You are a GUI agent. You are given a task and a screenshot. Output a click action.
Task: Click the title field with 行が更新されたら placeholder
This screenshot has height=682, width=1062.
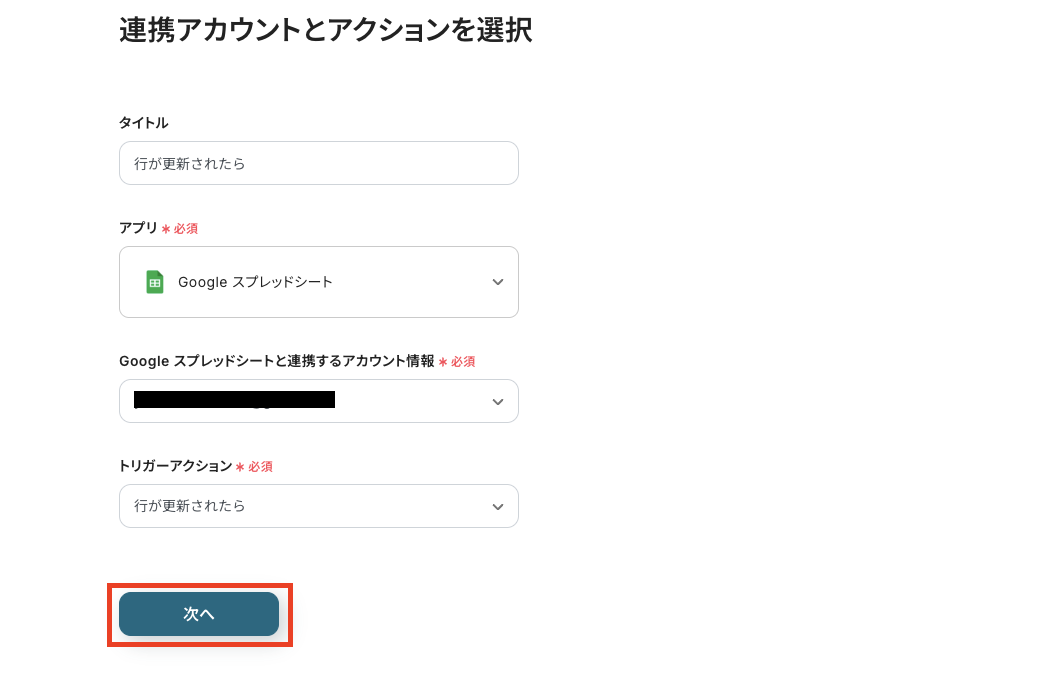click(x=318, y=163)
